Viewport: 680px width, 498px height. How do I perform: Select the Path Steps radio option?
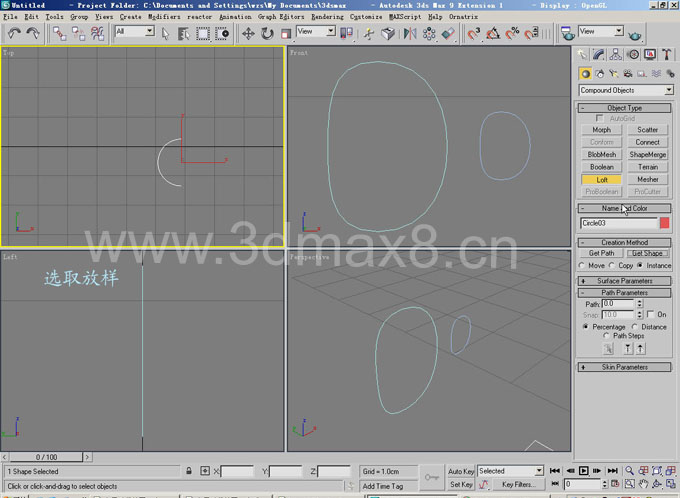tap(606, 336)
